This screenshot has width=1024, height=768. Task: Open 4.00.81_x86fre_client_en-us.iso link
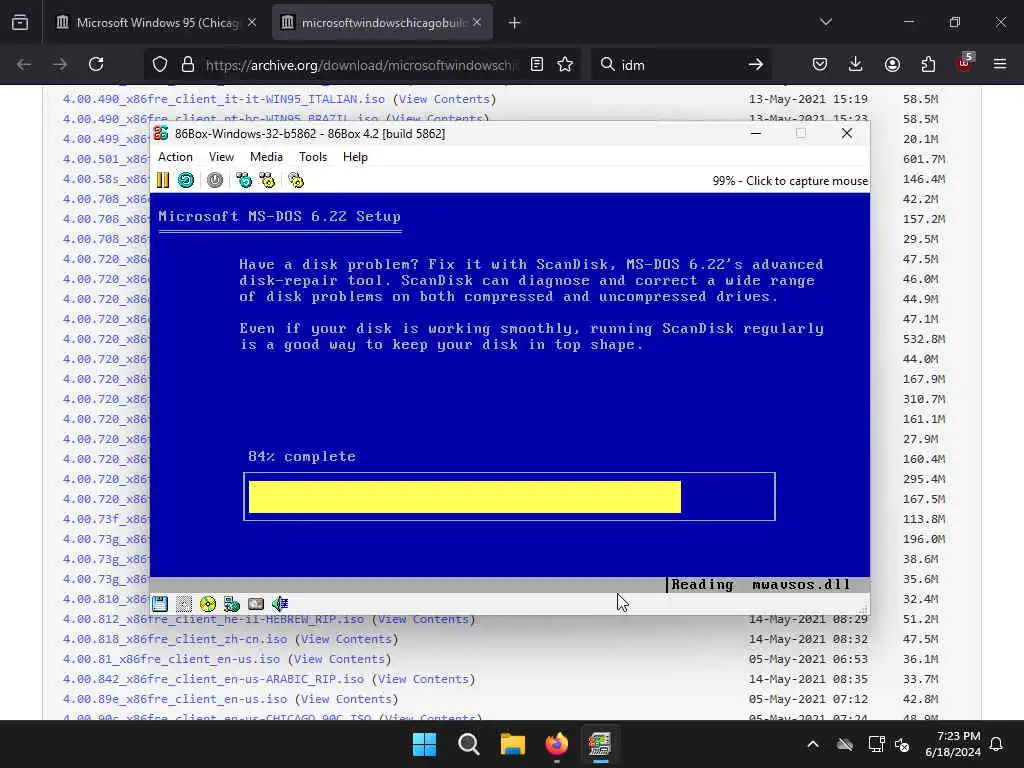[x=172, y=659]
